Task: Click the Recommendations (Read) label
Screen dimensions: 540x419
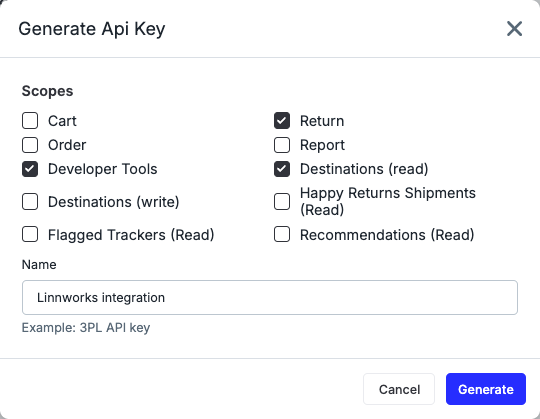Action: 387,235
